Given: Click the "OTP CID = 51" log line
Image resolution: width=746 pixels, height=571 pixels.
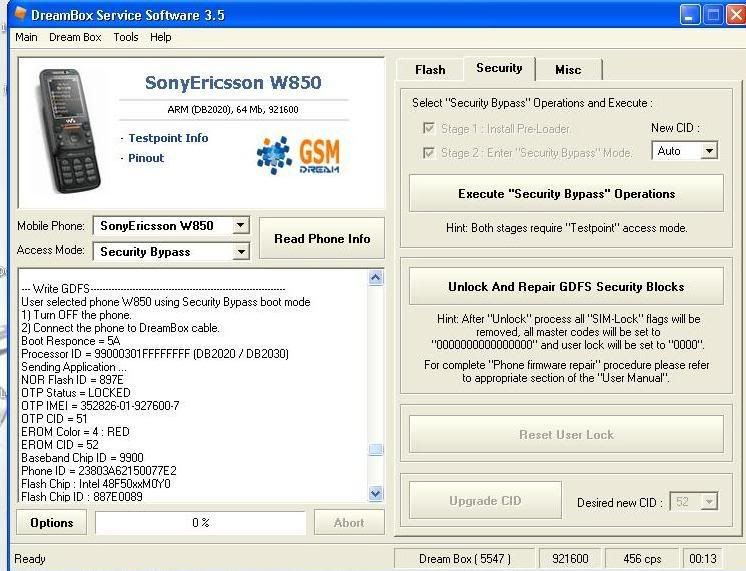Looking at the screenshot, I should [54, 418].
